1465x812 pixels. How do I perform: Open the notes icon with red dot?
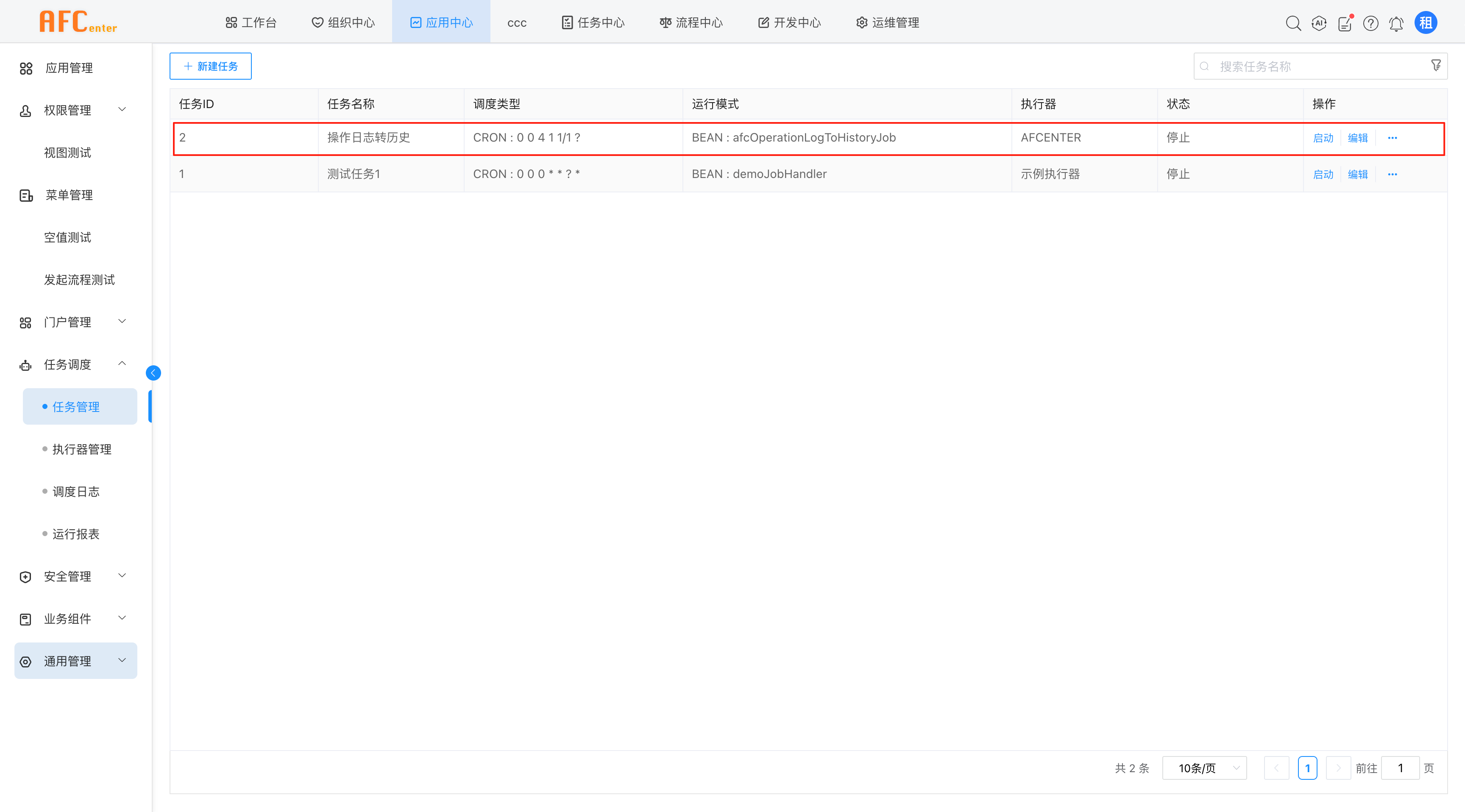tap(1345, 23)
